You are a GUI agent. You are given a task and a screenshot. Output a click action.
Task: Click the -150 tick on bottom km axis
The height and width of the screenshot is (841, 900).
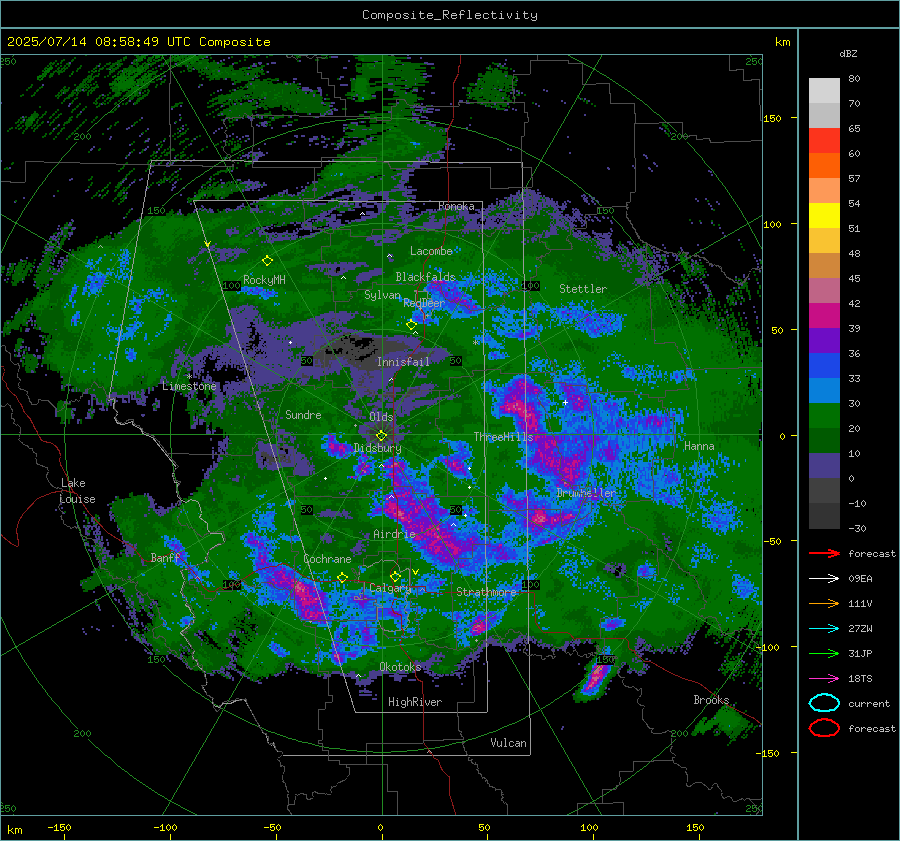59,827
